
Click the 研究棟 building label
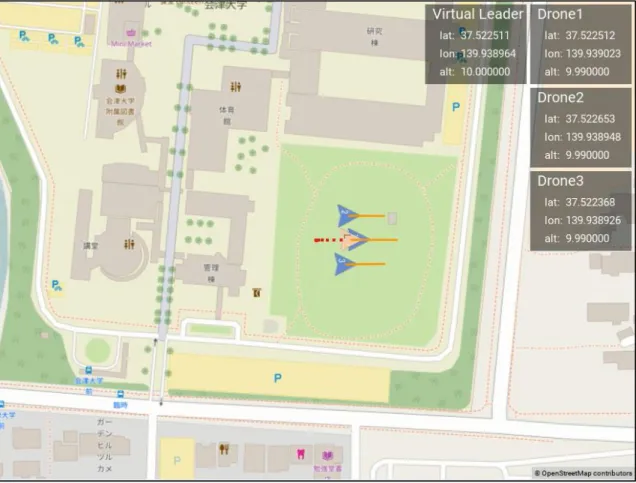(x=375, y=36)
